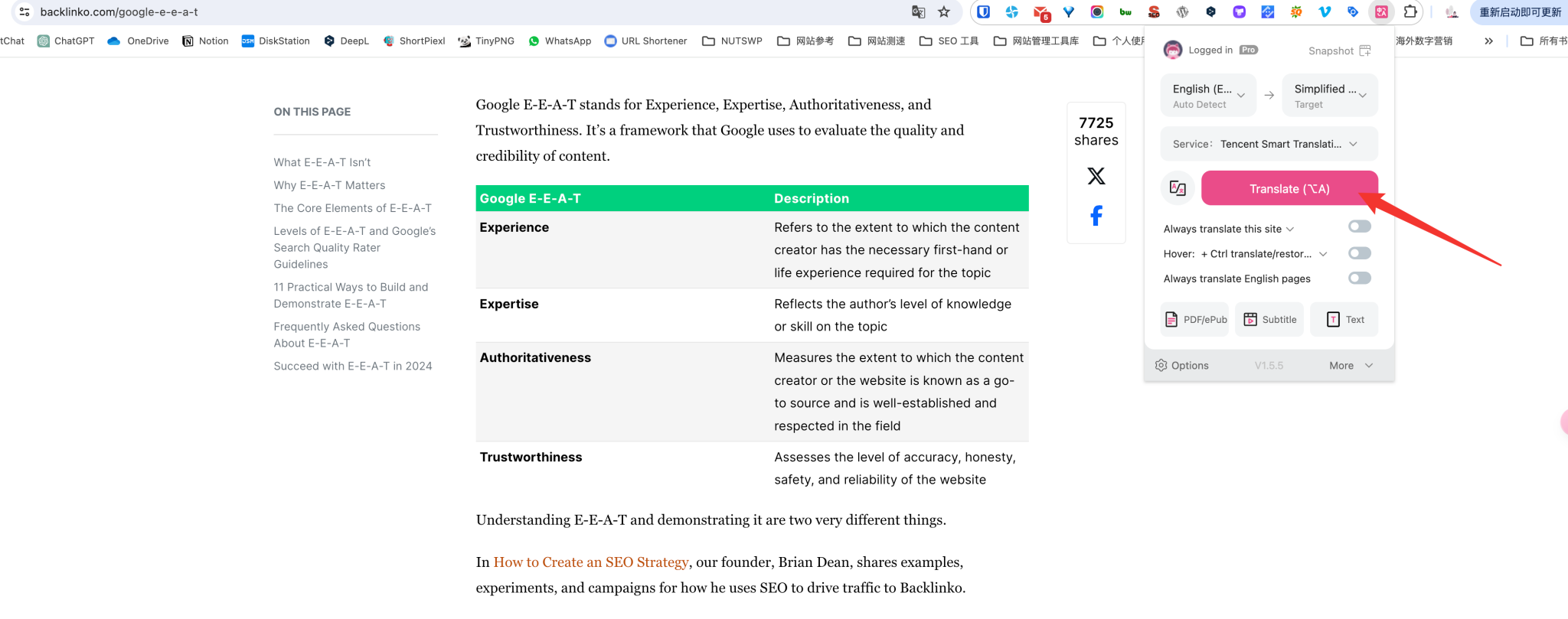Toggle 'Always translate this site' switch

pos(1360,226)
